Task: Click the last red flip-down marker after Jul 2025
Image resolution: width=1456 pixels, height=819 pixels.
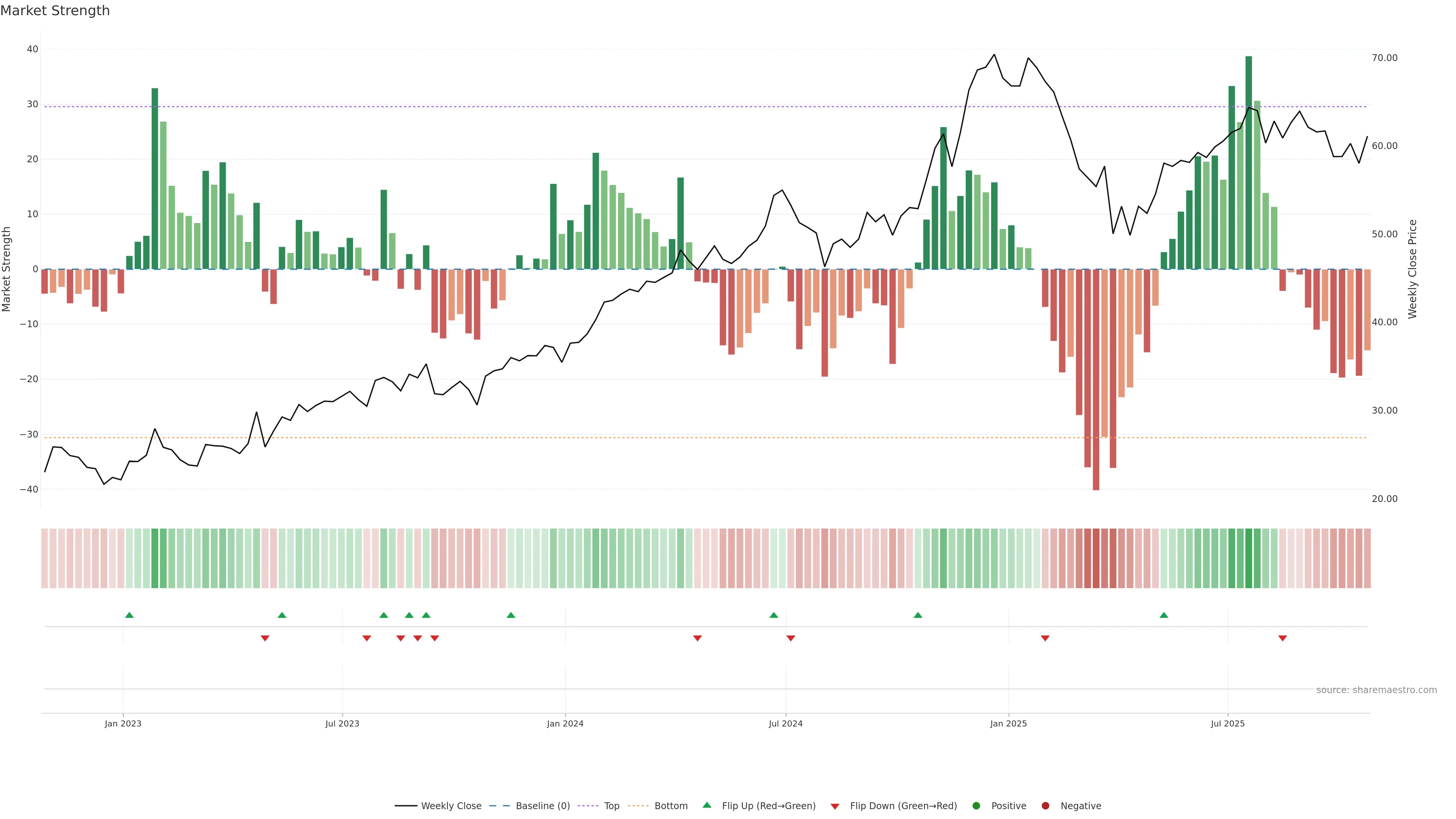Action: (1282, 638)
